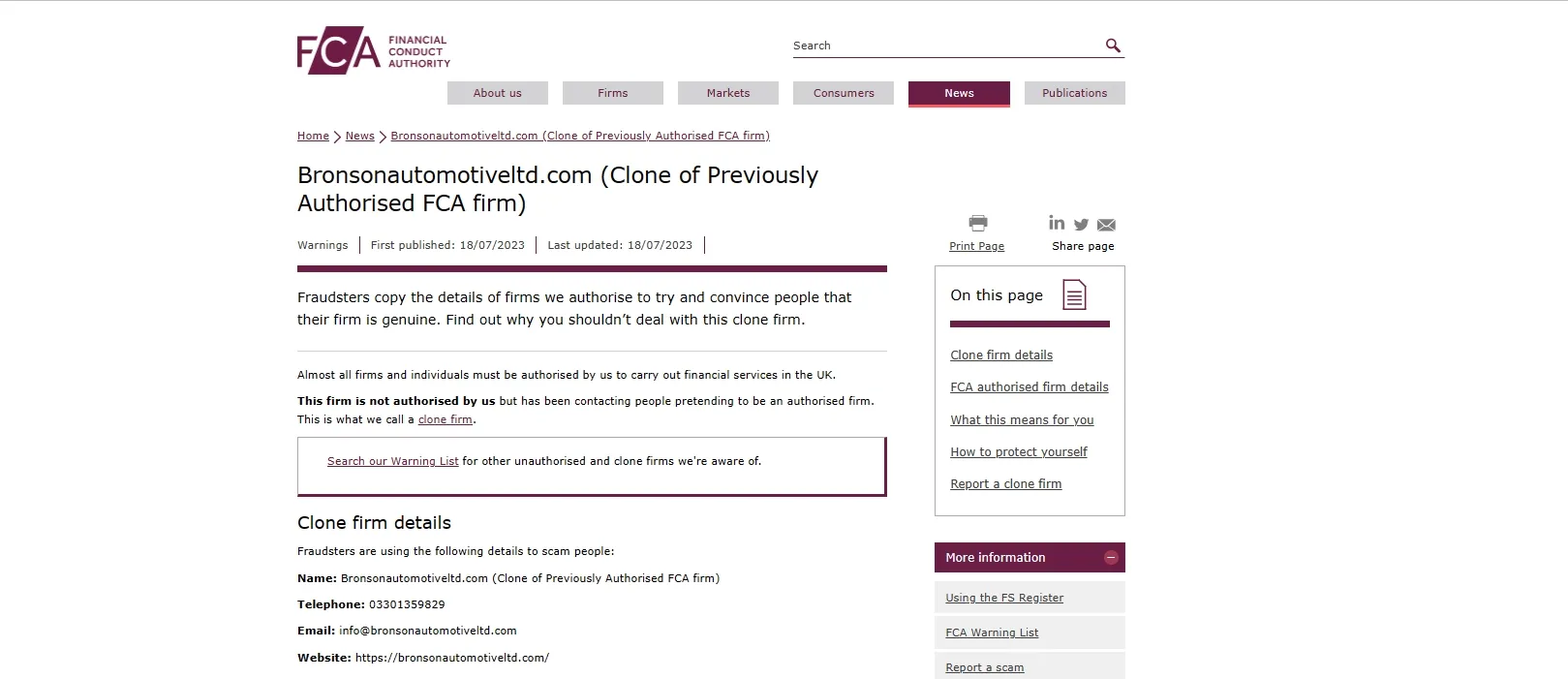Viewport: 1568px width, 679px height.
Task: Click the FCA logo
Action: [x=374, y=50]
